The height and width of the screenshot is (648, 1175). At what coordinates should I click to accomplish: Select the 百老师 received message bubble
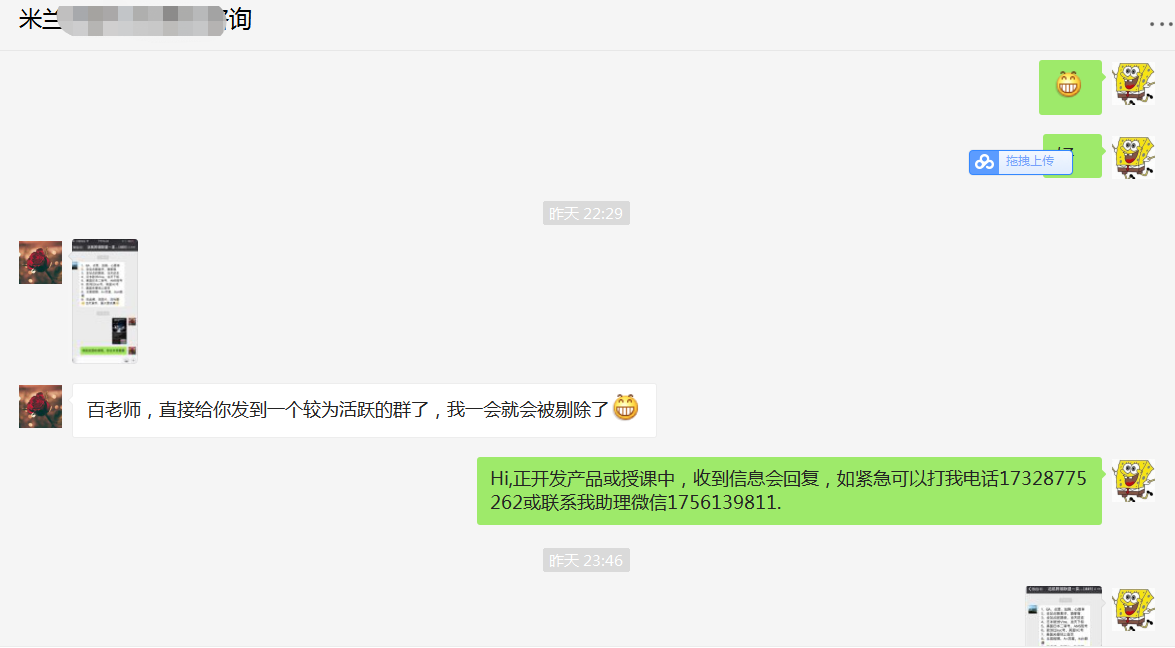pos(364,411)
